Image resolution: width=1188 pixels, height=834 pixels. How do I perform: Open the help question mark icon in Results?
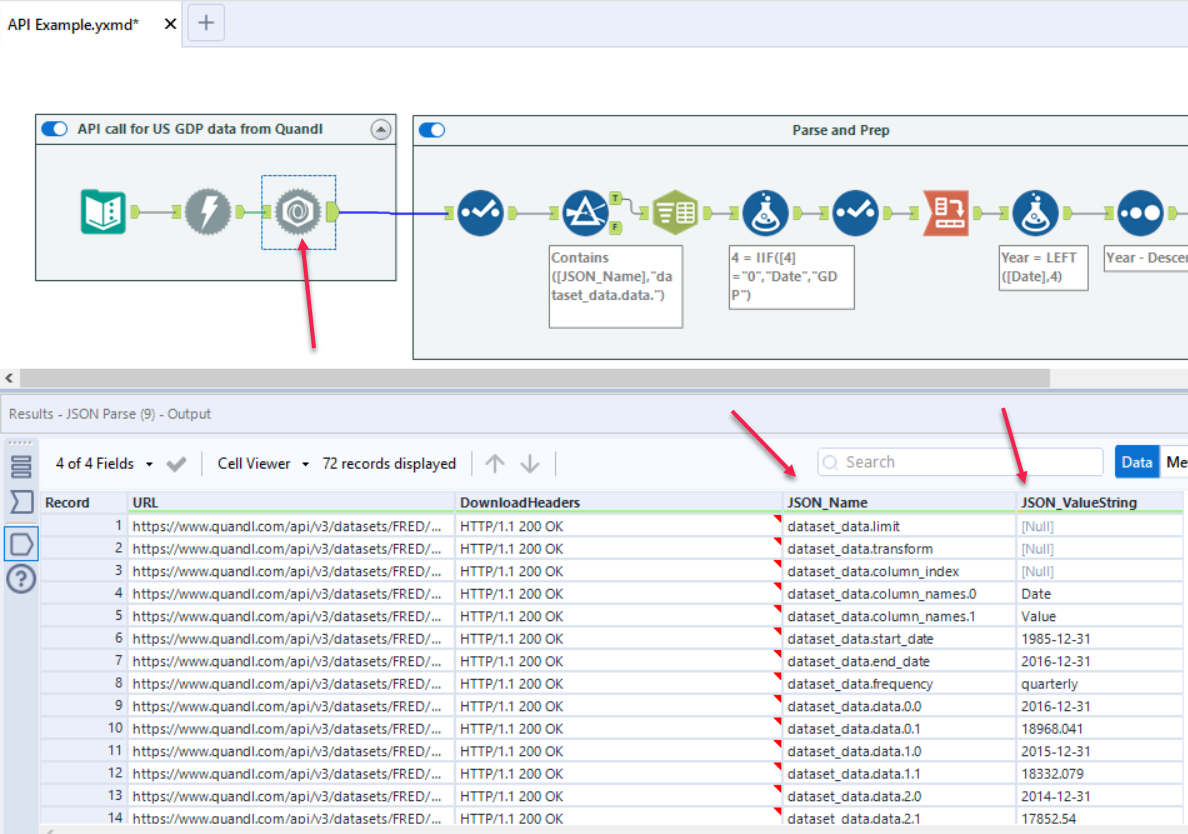point(21,579)
